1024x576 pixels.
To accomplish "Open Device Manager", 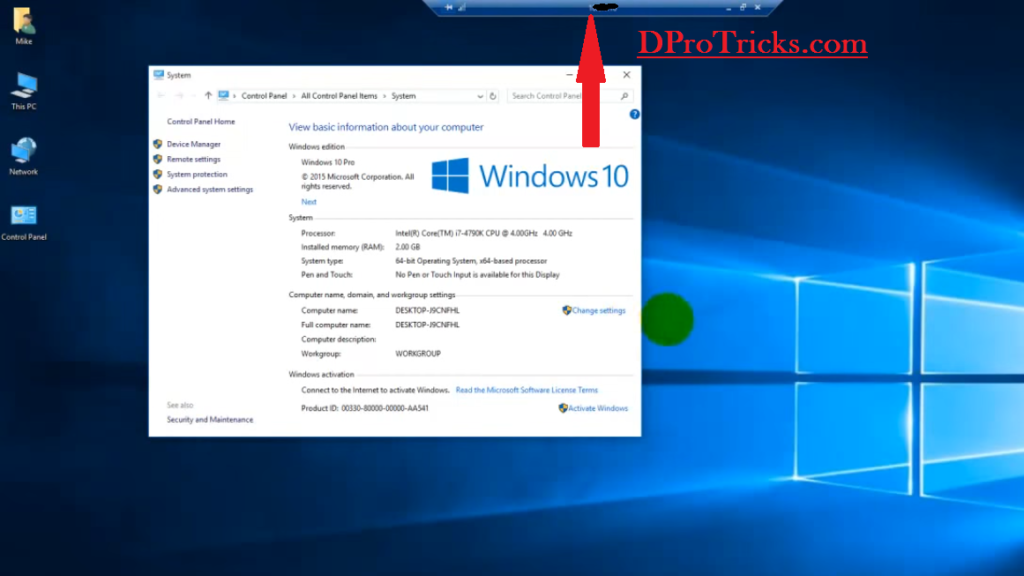I will pos(193,144).
